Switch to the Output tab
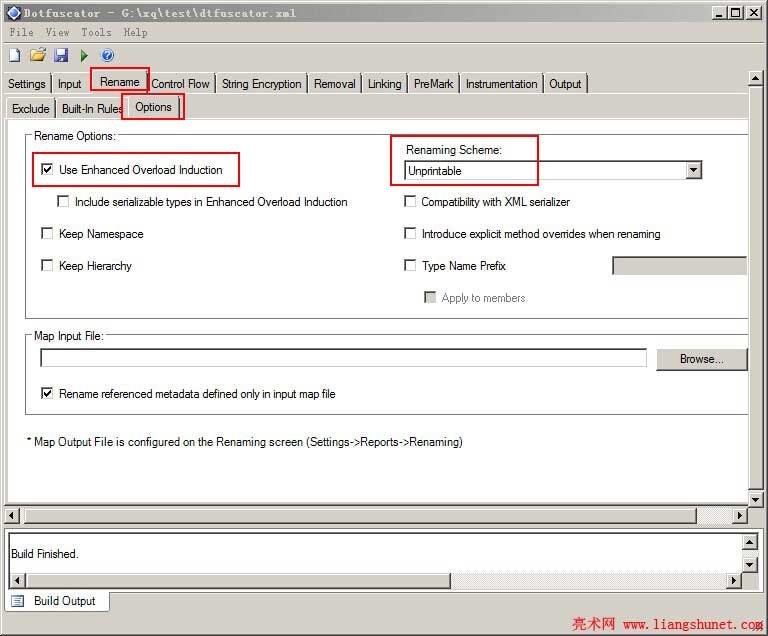Image resolution: width=768 pixels, height=636 pixels. [565, 84]
